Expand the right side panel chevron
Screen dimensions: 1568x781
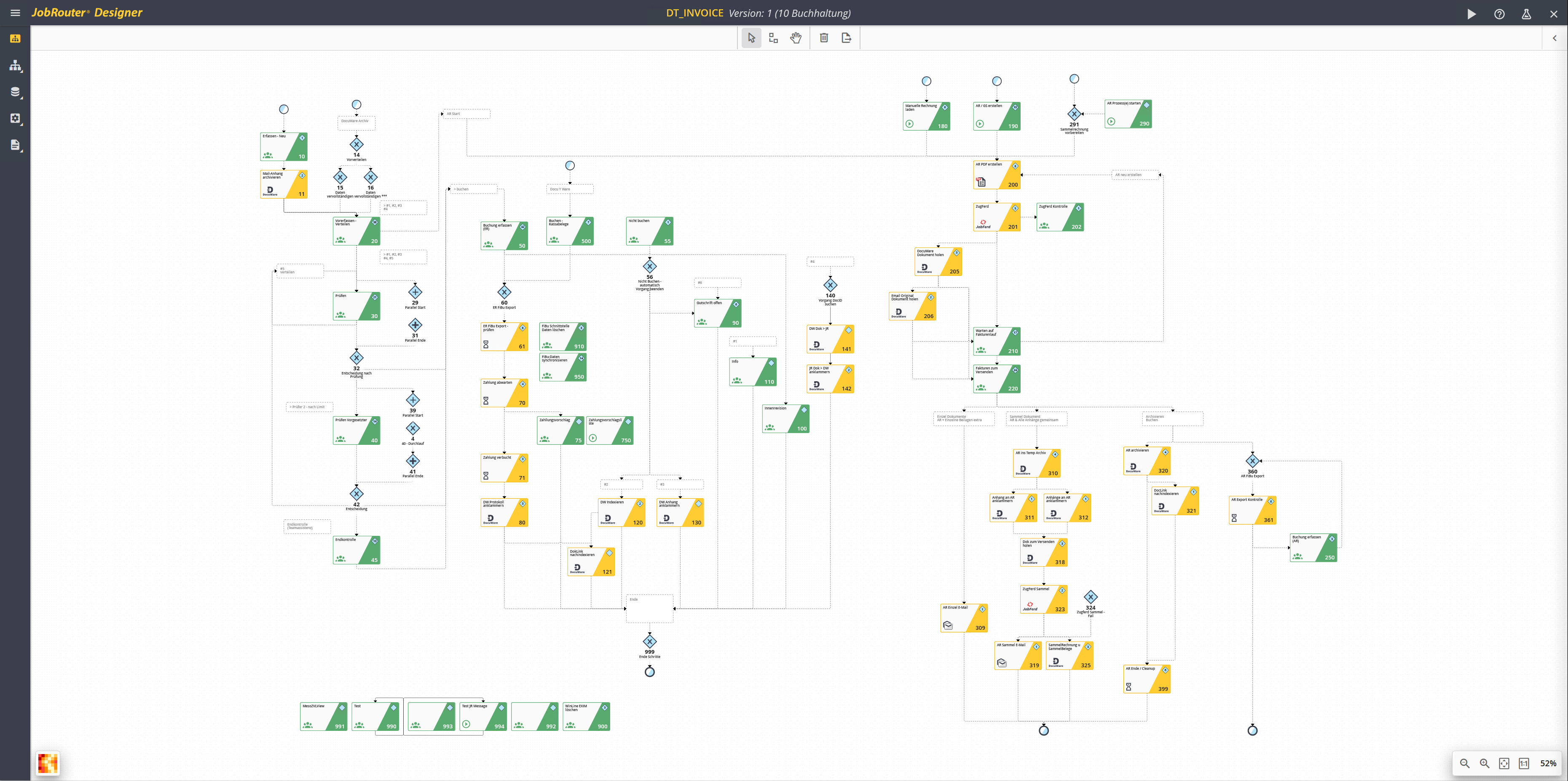pyautogui.click(x=1554, y=38)
